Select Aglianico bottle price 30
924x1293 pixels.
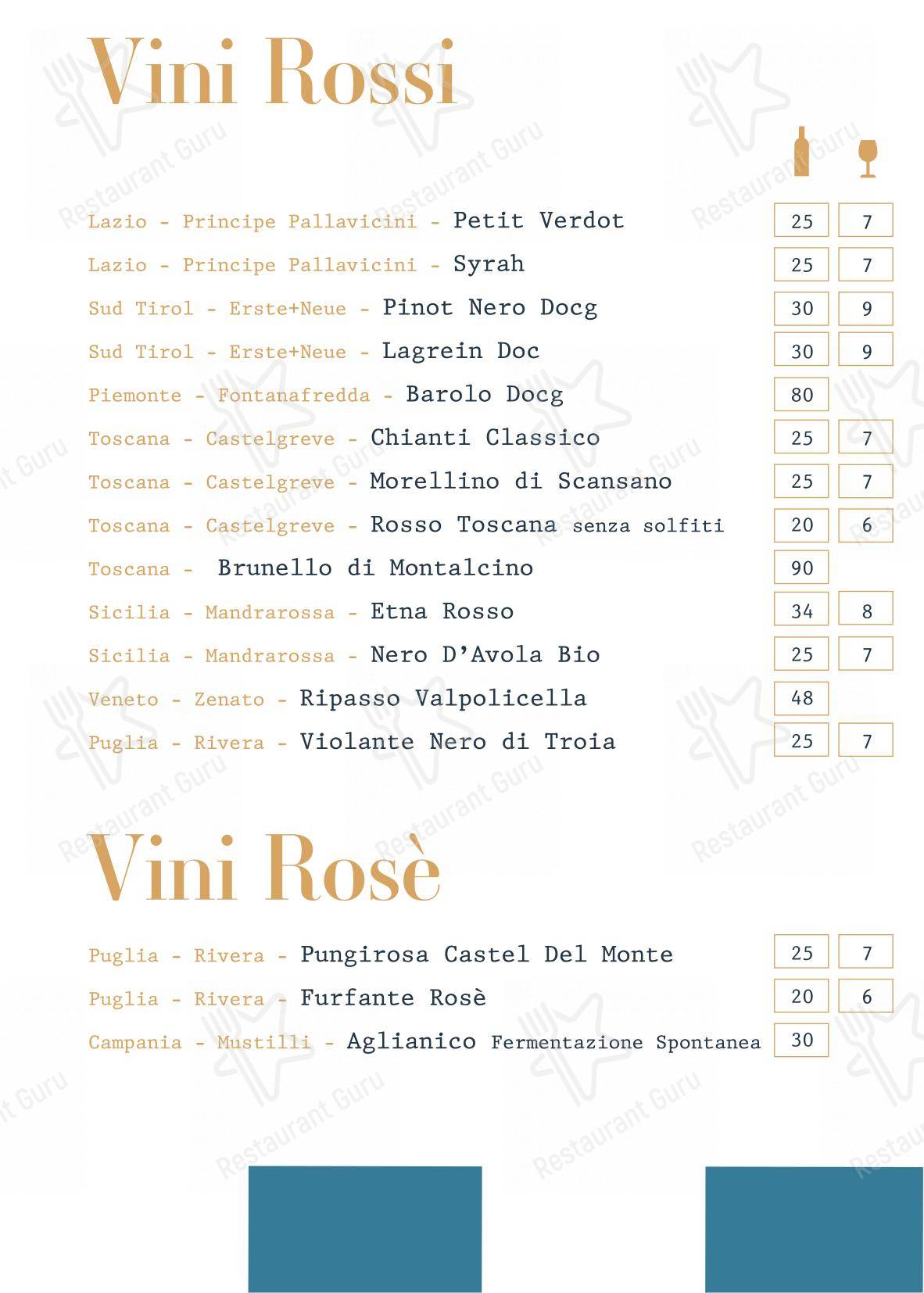click(x=801, y=1040)
